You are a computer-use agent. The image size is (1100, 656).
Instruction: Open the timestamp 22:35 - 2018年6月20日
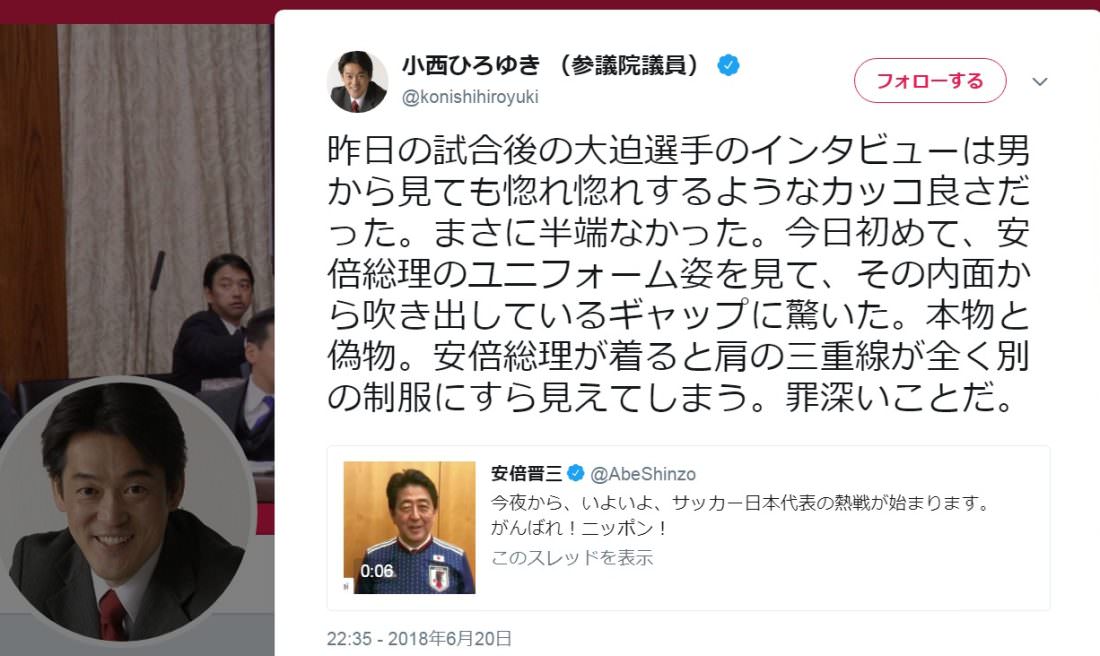pos(419,638)
